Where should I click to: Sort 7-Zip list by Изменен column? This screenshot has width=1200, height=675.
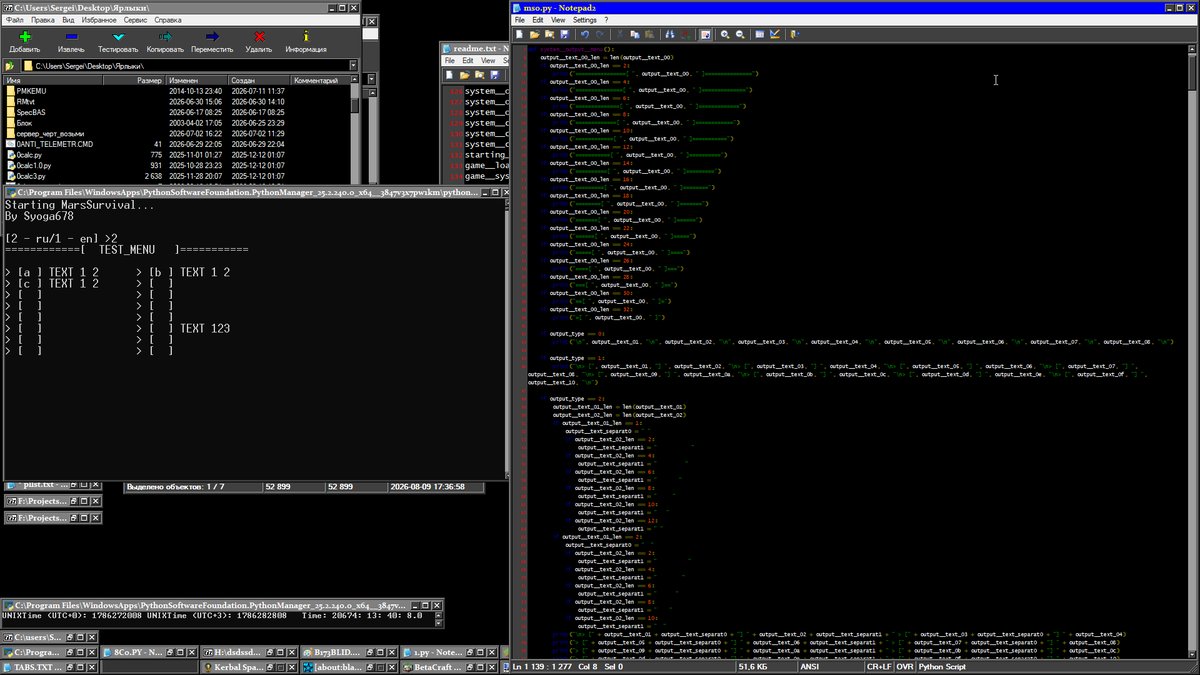(x=196, y=80)
